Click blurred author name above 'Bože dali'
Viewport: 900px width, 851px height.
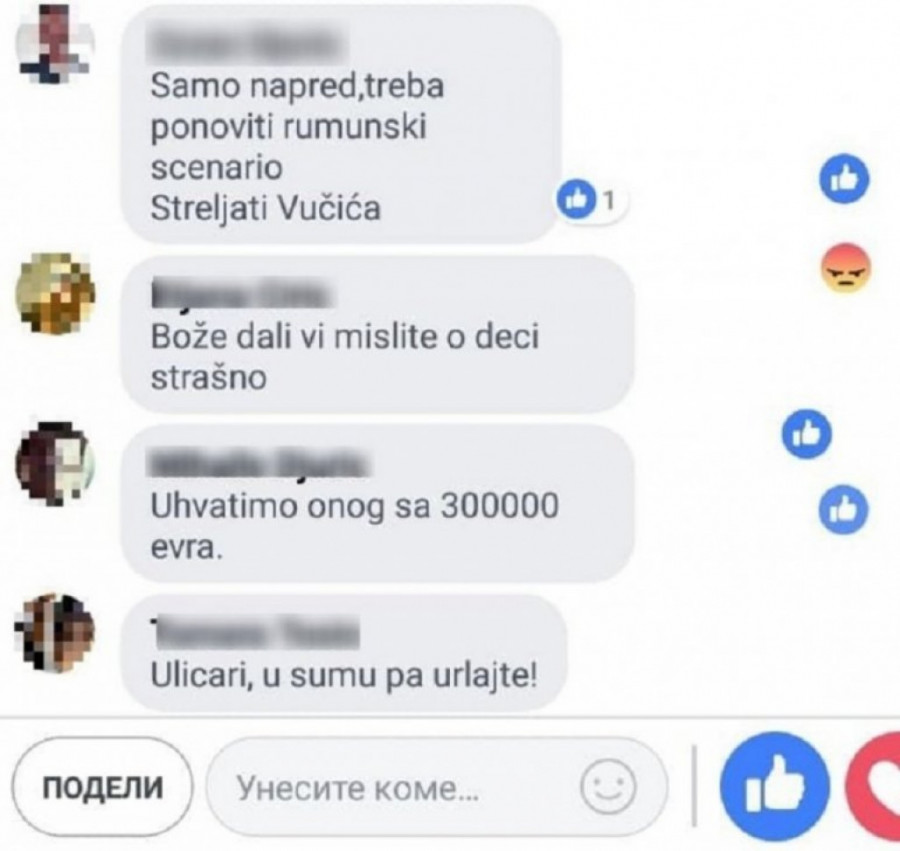click(x=242, y=295)
